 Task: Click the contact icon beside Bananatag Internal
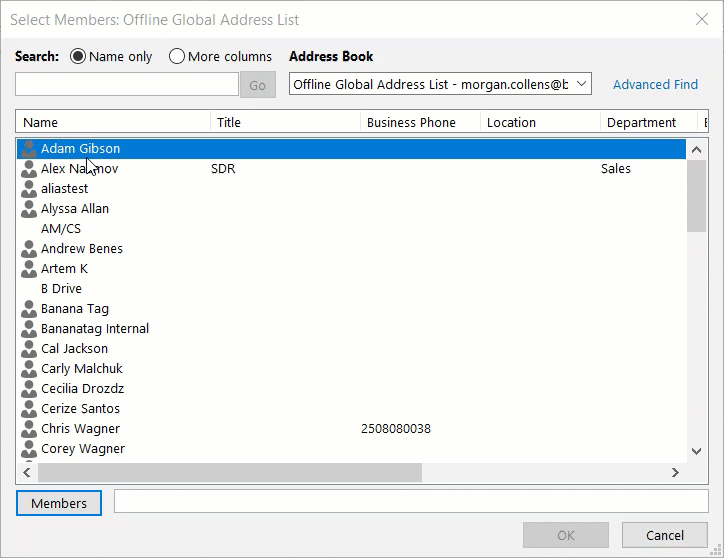[x=29, y=328]
